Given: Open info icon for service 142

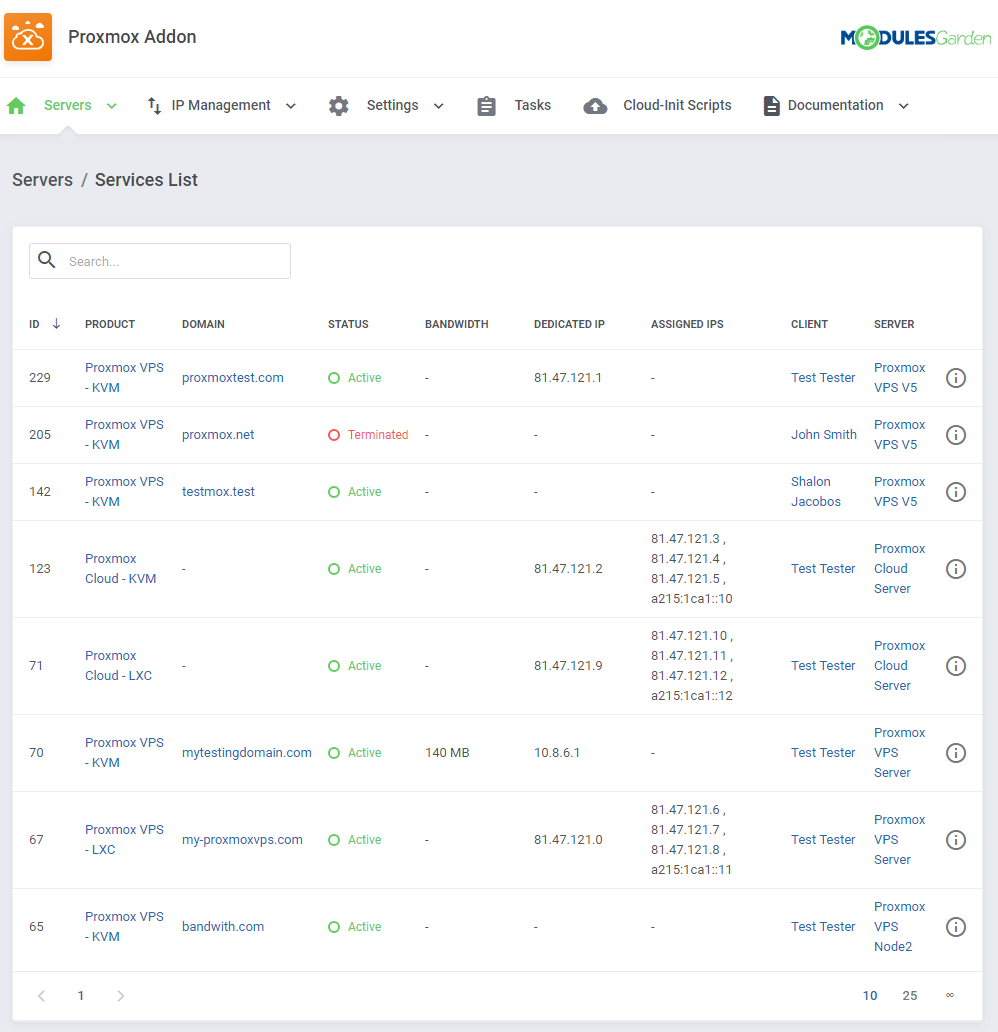Looking at the screenshot, I should pyautogui.click(x=956, y=492).
